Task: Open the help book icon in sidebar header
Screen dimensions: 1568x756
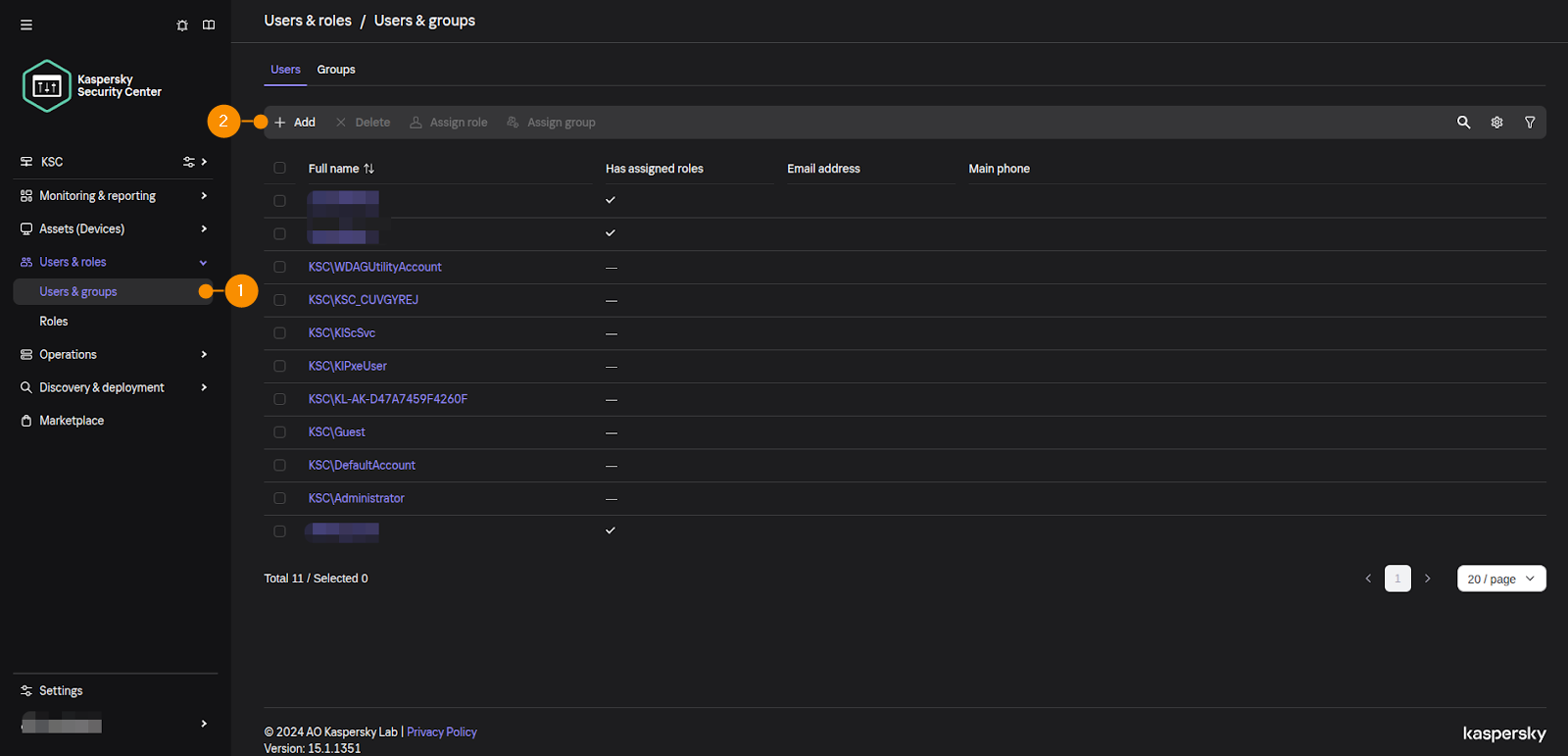Action: (x=209, y=25)
